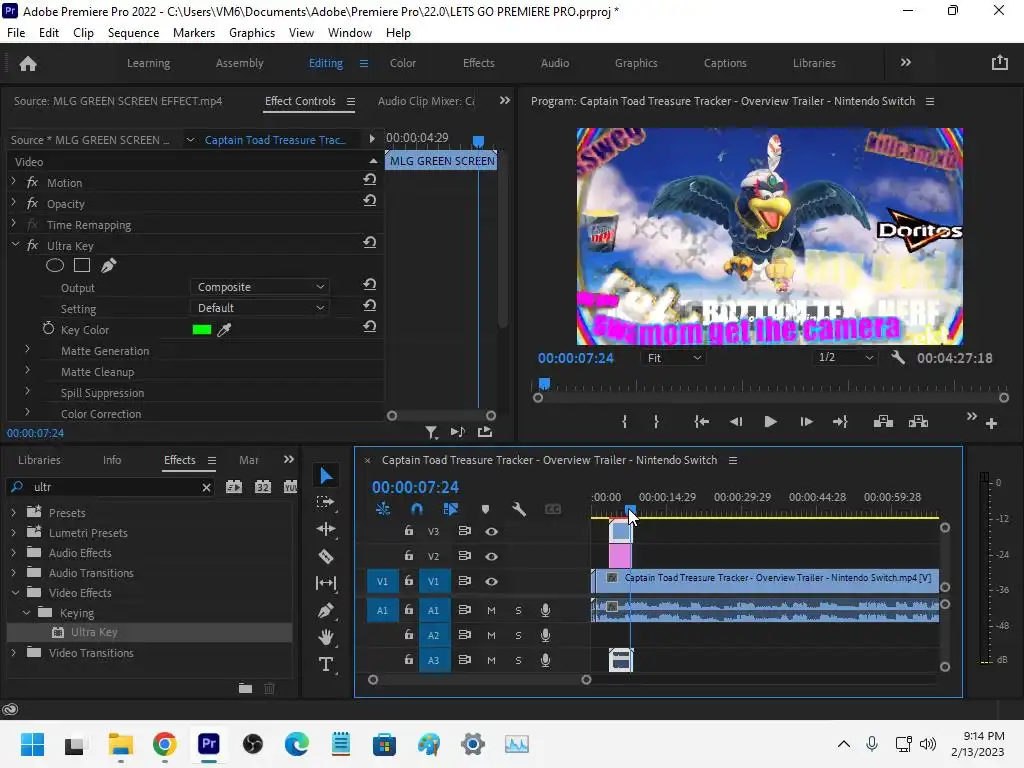Select the Ripple Edit tool
1024x768 pixels.
325,529
